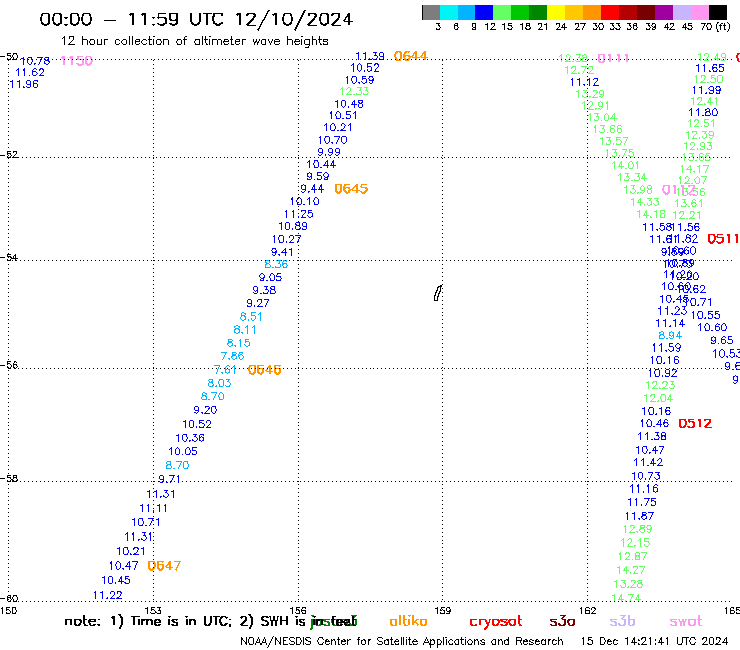
Task: Click the red cryosat time label 0511
Action: (x=723, y=239)
